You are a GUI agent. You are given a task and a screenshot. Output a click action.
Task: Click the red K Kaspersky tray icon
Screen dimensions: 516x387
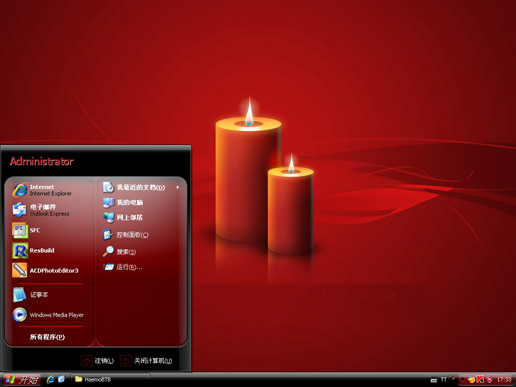[x=480, y=379]
